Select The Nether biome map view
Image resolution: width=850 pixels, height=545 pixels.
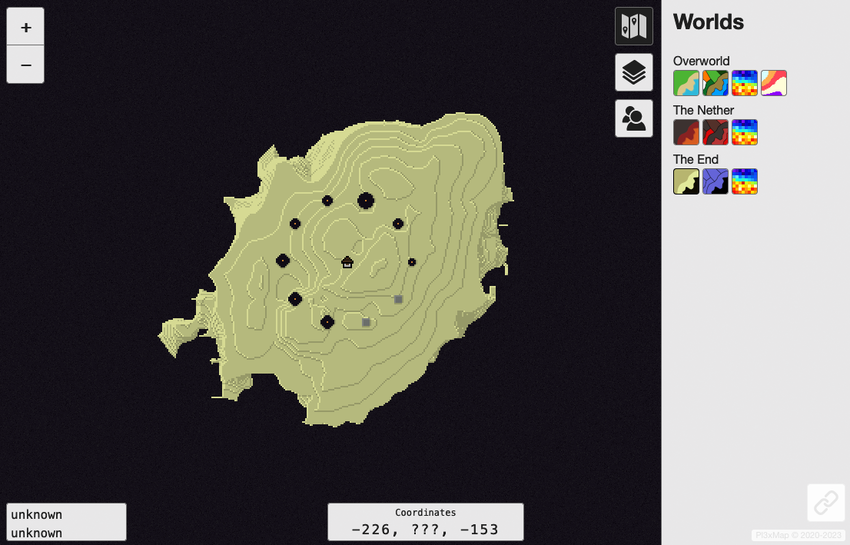tap(715, 132)
